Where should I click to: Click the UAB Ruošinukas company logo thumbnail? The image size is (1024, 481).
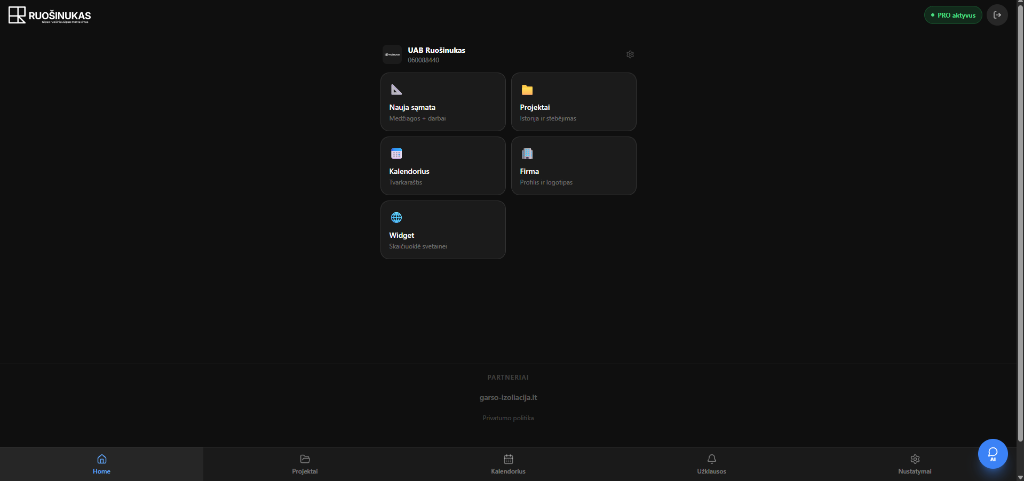click(392, 55)
